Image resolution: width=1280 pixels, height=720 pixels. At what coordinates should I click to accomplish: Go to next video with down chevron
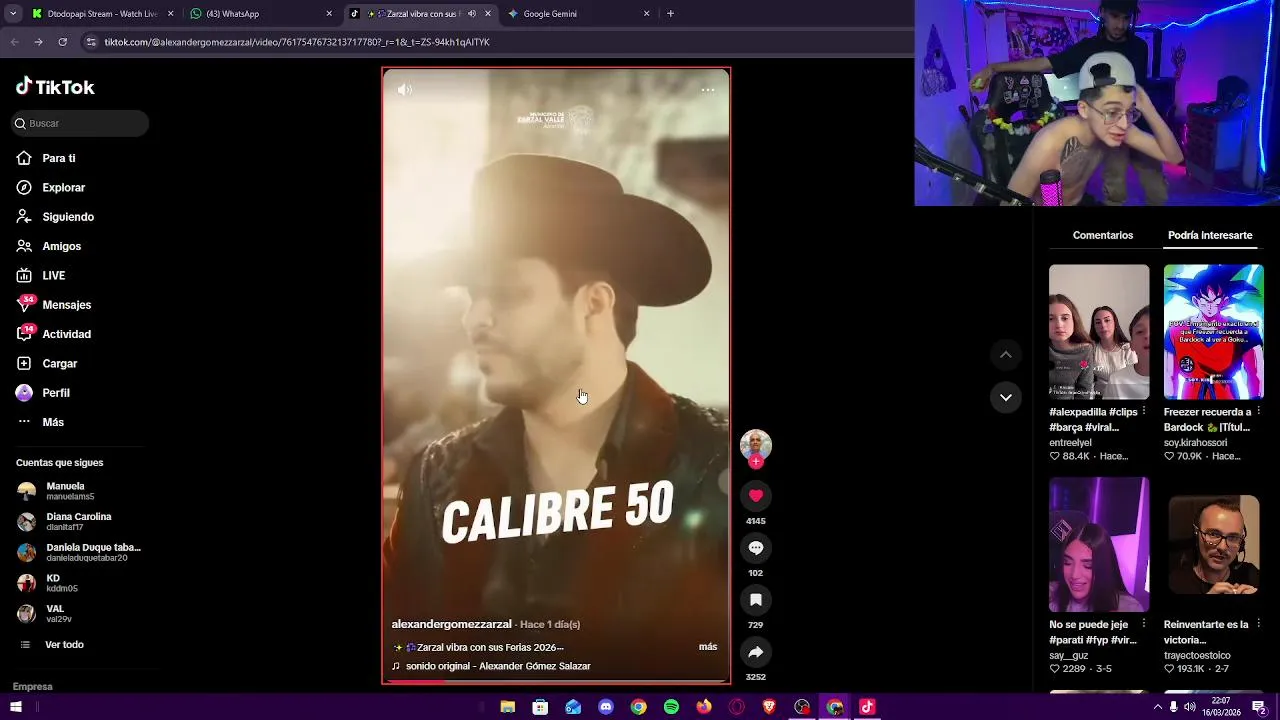(x=1006, y=397)
